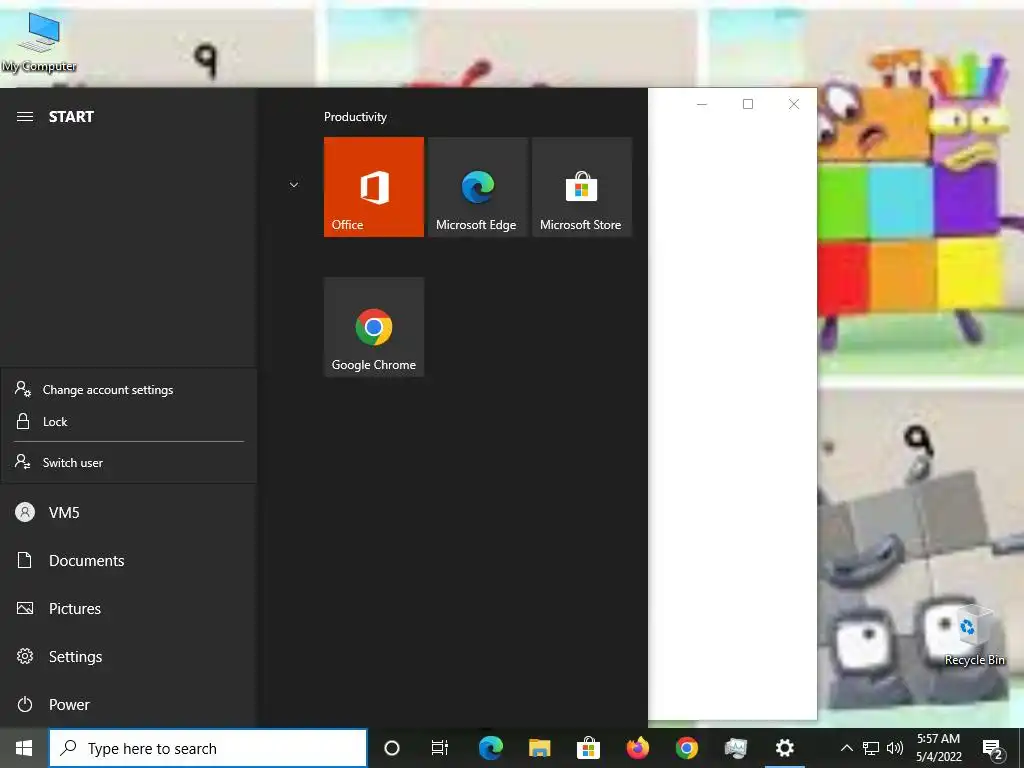The image size is (1024, 768).
Task: Open Task View on taskbar
Action: tap(440, 748)
